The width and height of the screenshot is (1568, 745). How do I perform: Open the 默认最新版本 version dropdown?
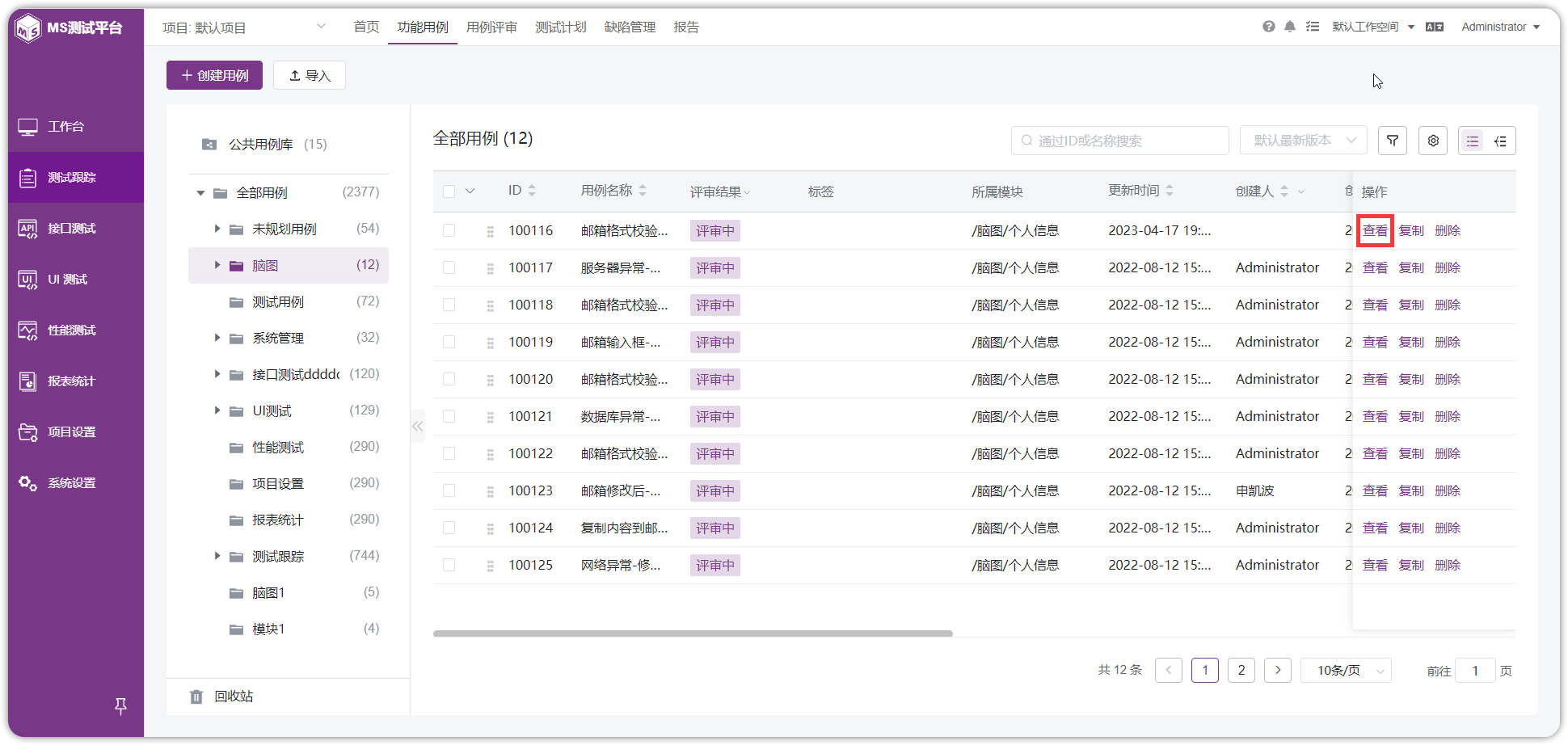click(1304, 141)
